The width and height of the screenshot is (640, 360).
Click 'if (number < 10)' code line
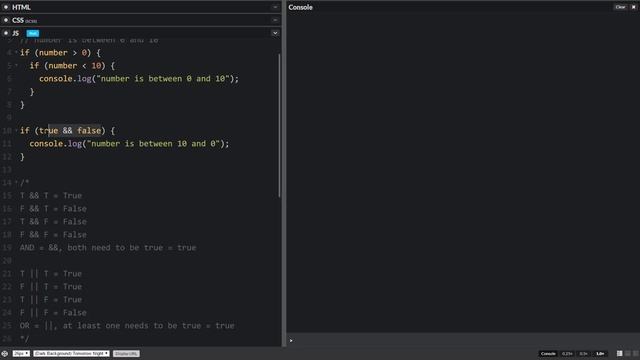[72, 66]
